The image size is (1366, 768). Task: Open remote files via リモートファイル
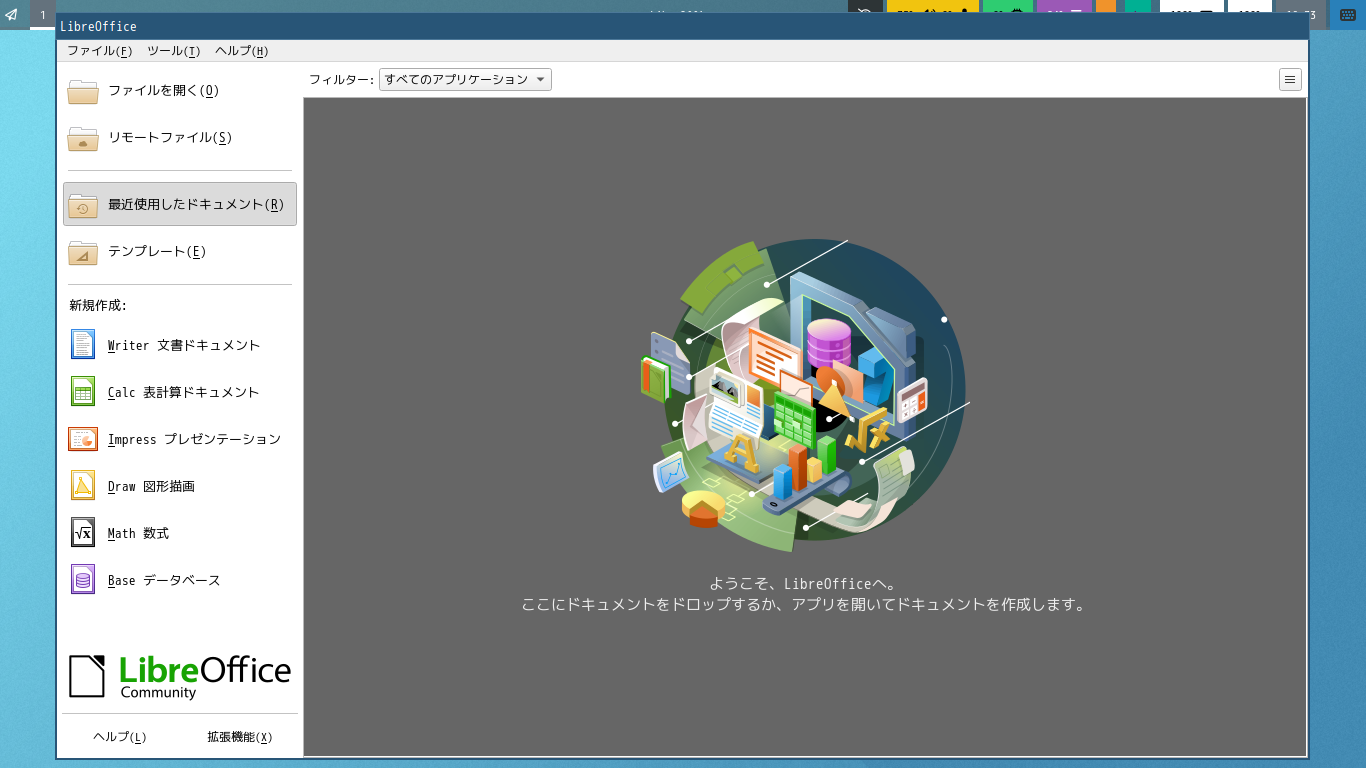(x=180, y=138)
